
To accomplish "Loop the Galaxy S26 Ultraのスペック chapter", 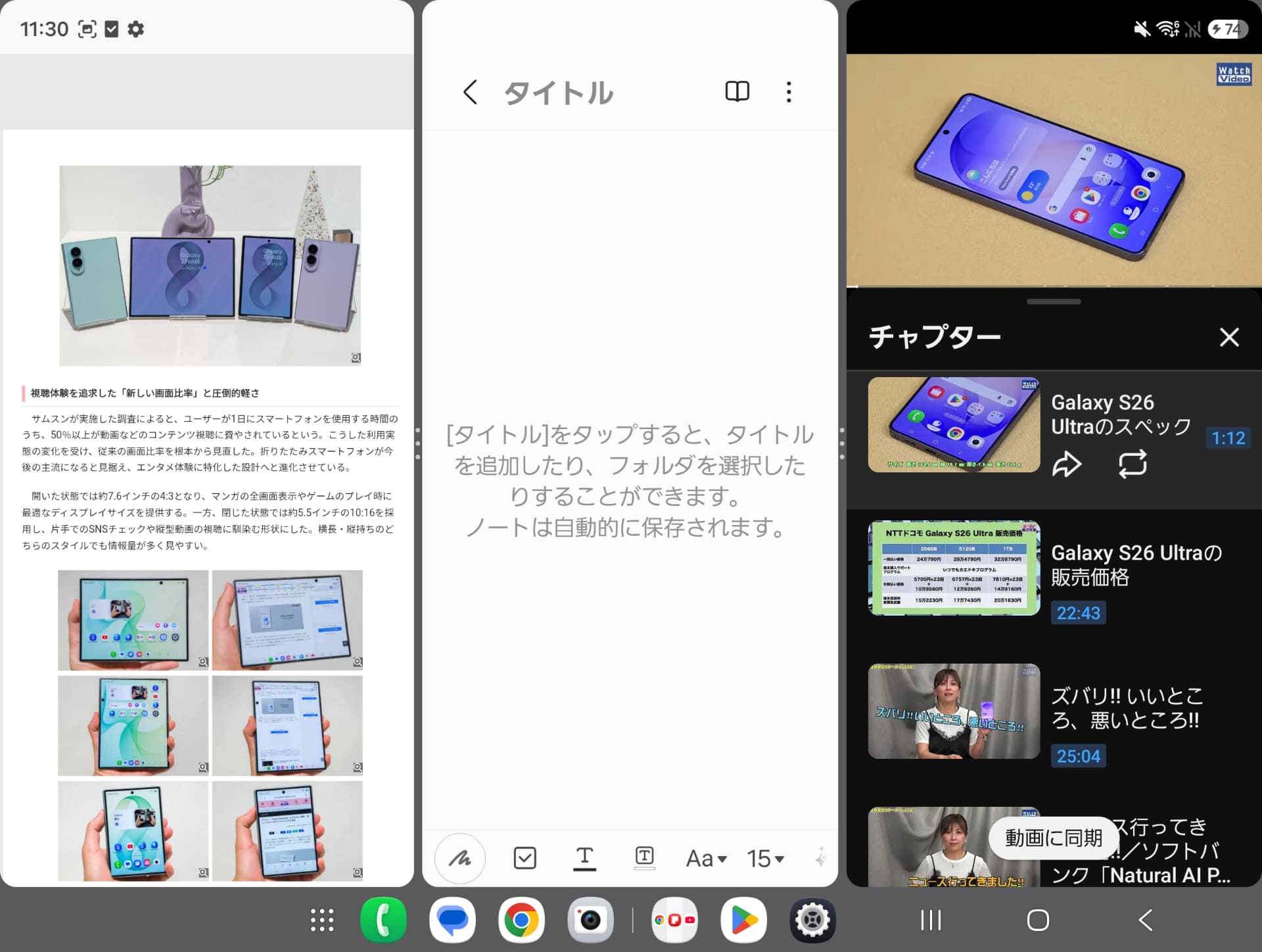I will point(1133,464).
